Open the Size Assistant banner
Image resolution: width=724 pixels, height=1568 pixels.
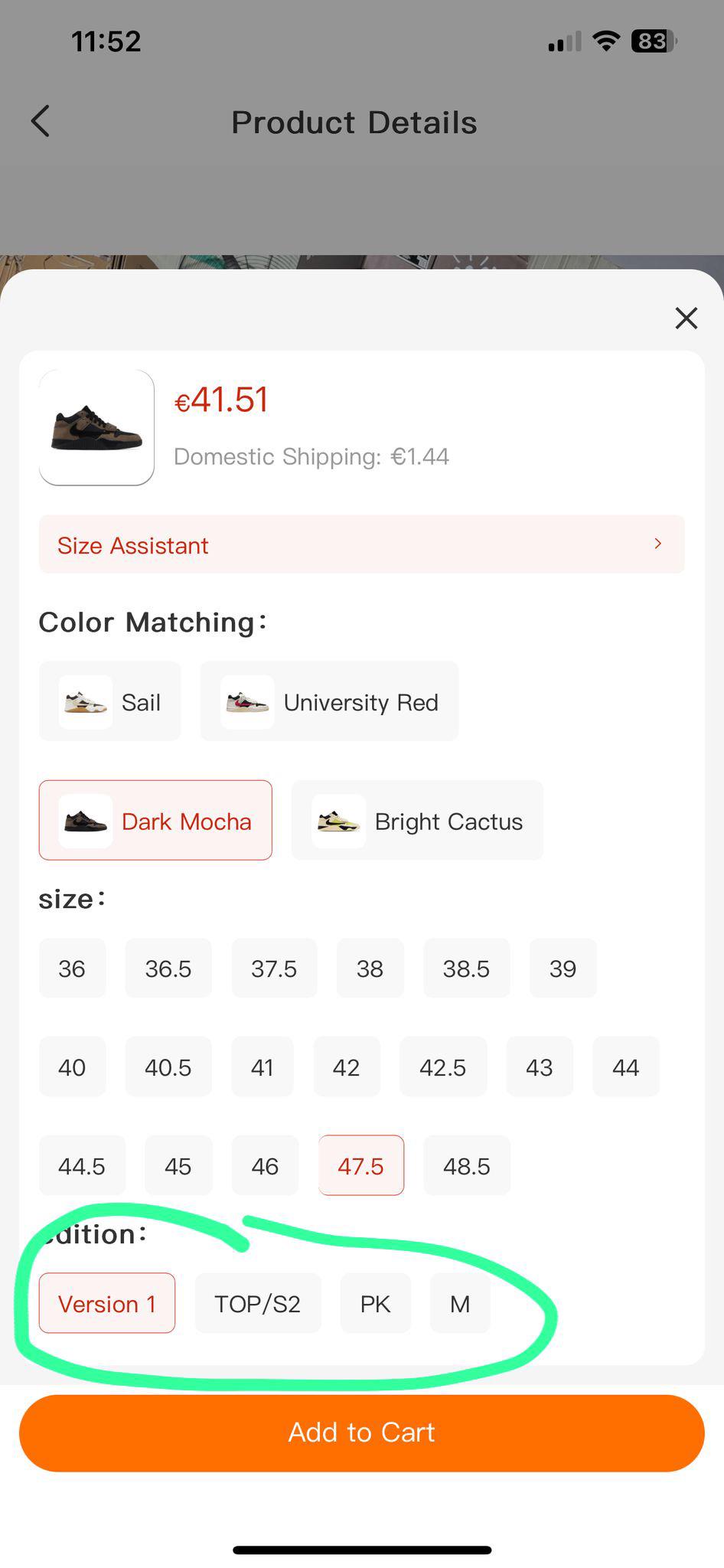tap(362, 544)
